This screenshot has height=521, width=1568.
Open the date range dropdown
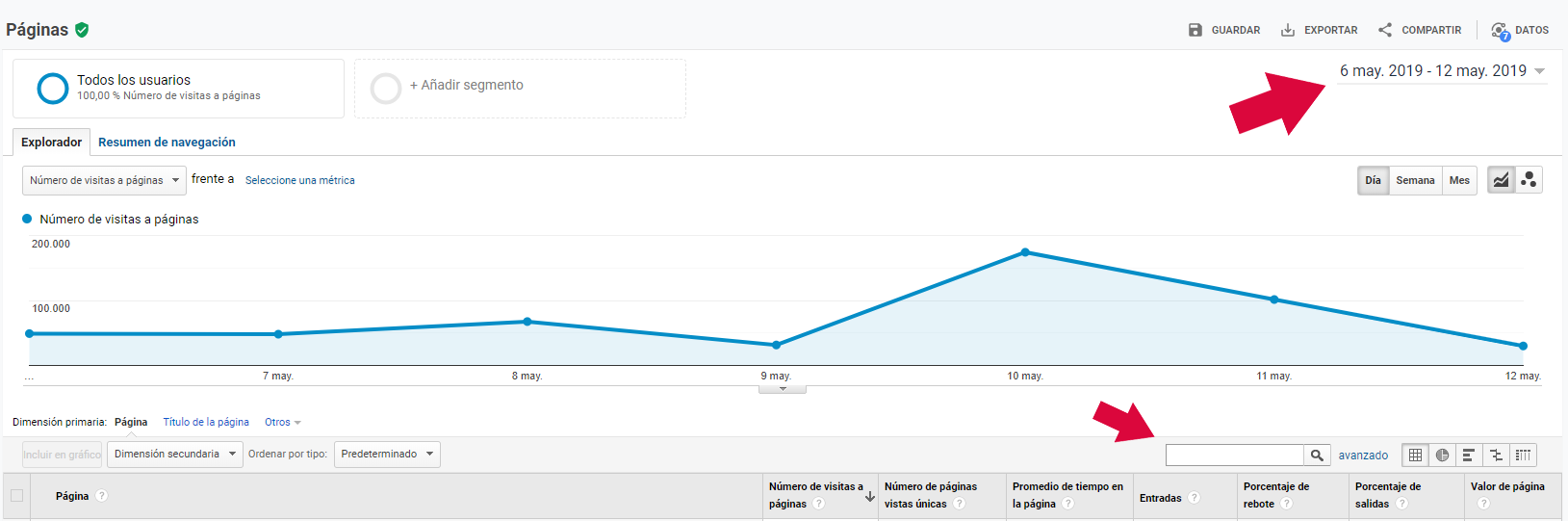pos(1442,71)
